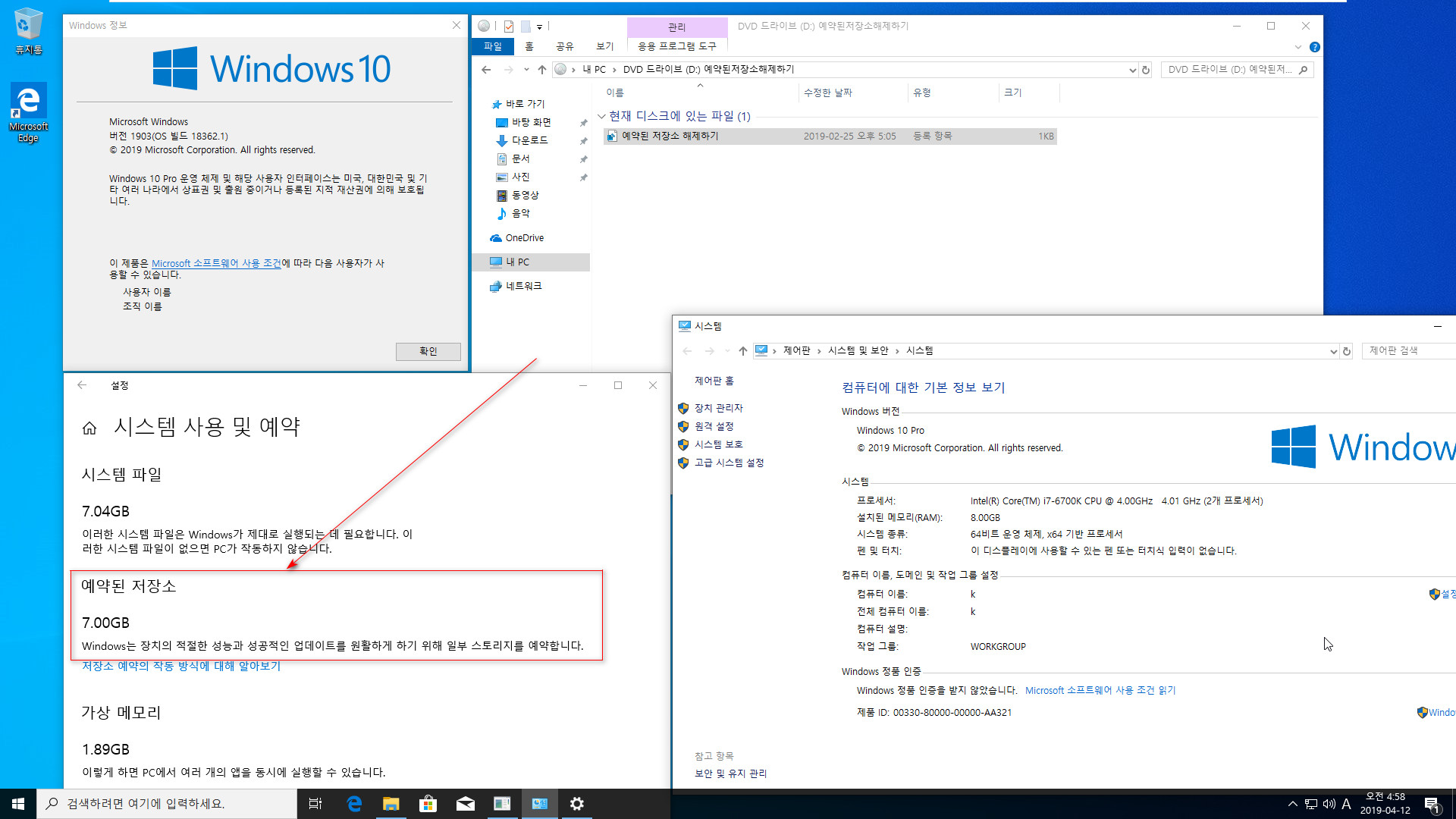The image size is (1456, 819).
Task: Go up one folder in Explorer
Action: click(x=541, y=70)
